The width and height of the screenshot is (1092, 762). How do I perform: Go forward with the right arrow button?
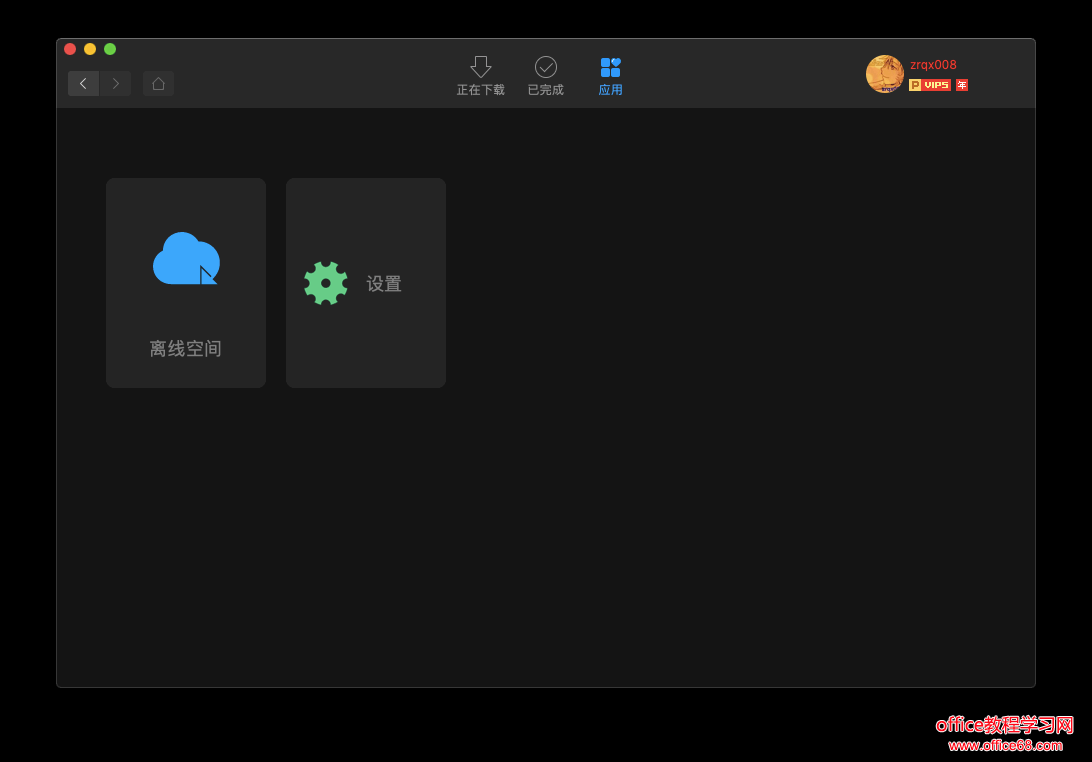click(x=115, y=84)
